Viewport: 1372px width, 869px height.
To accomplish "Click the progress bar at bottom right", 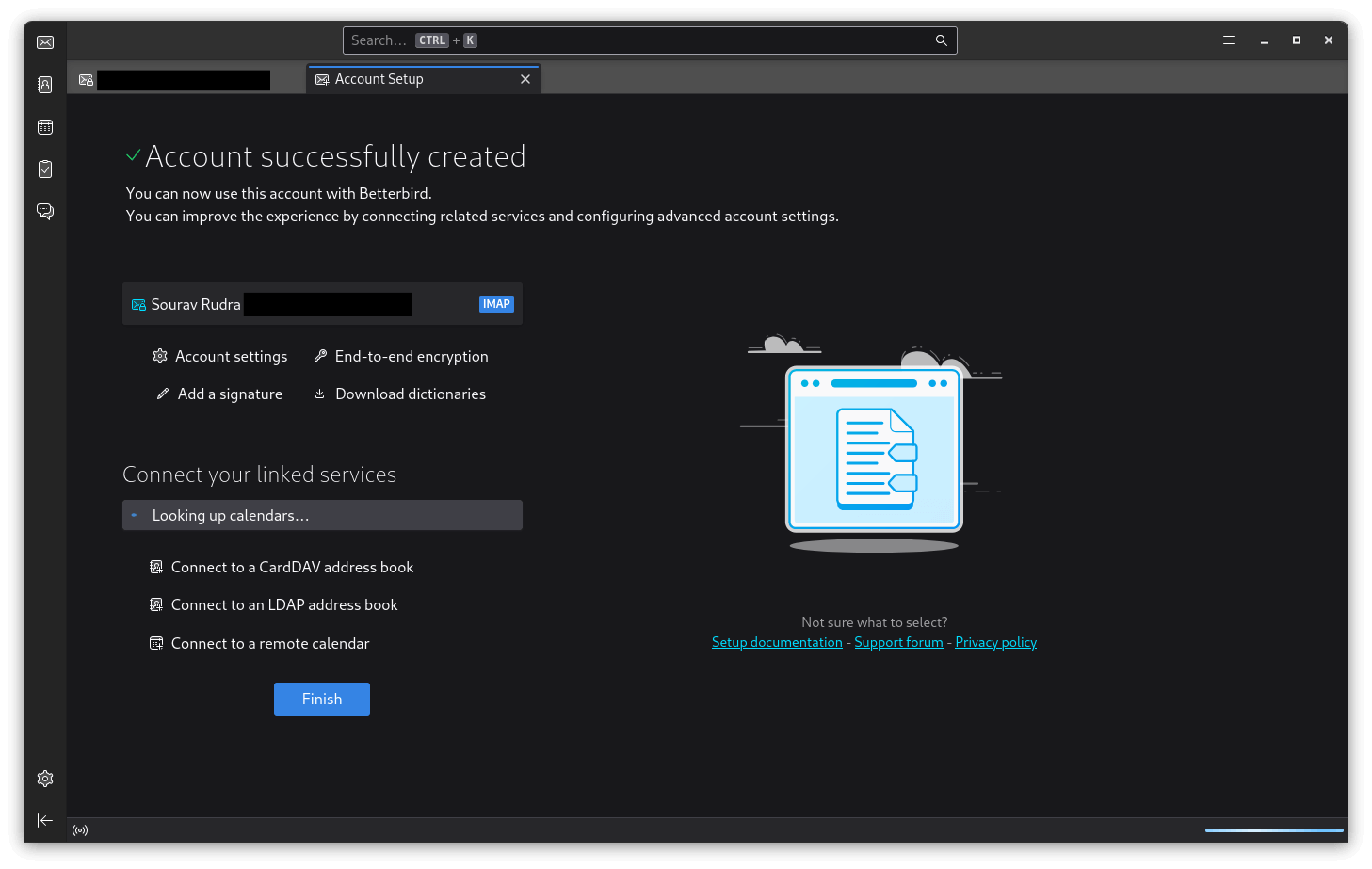I will coord(1273,829).
